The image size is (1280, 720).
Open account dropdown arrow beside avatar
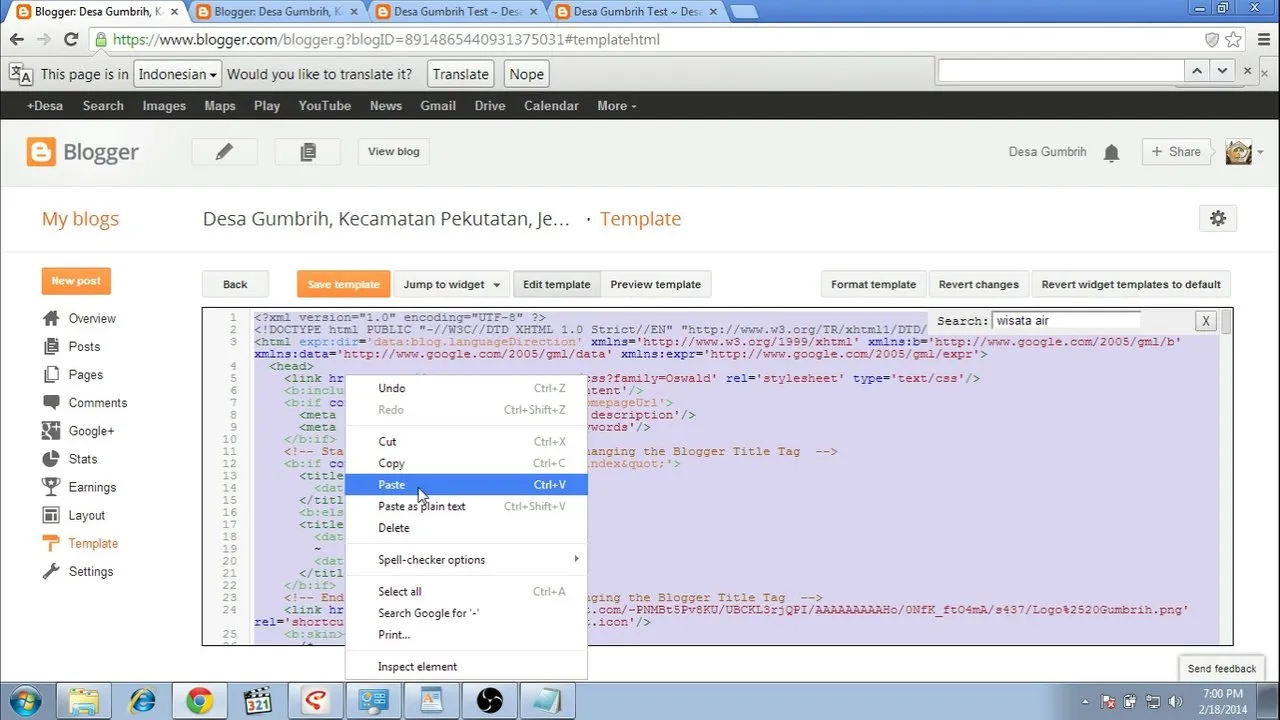tap(1260, 153)
